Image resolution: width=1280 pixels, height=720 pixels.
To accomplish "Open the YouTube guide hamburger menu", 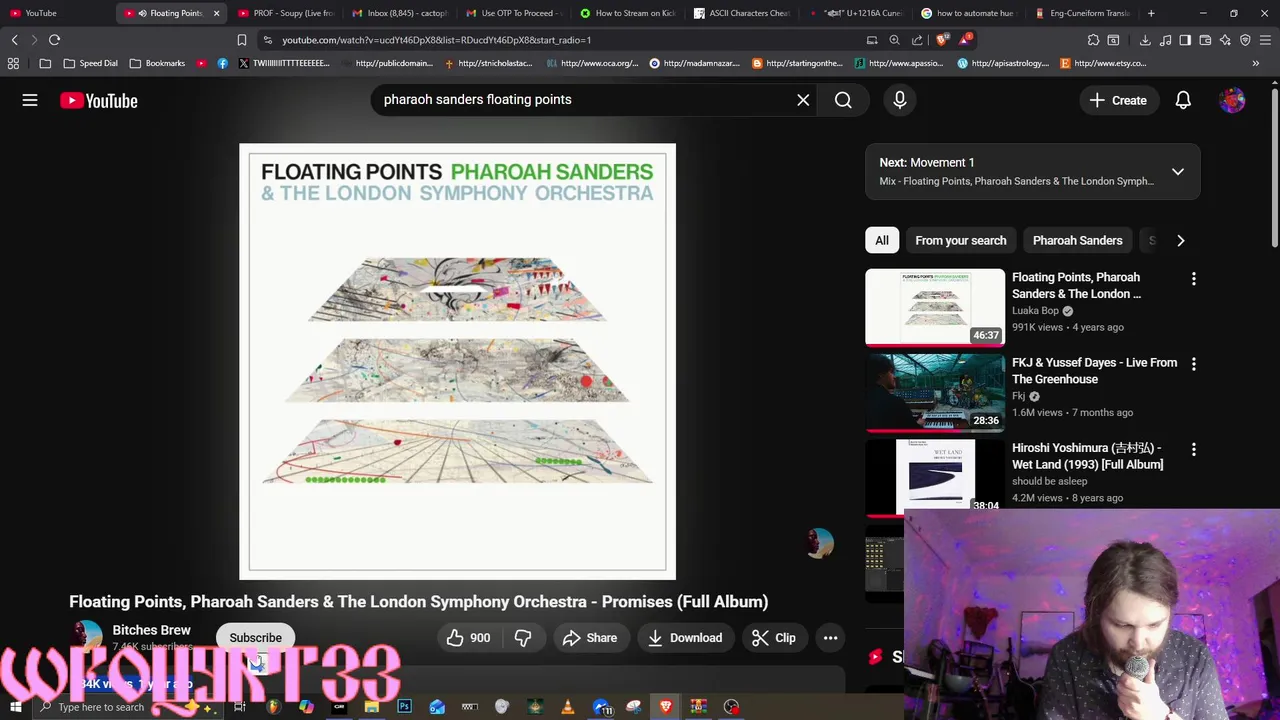I will (30, 100).
